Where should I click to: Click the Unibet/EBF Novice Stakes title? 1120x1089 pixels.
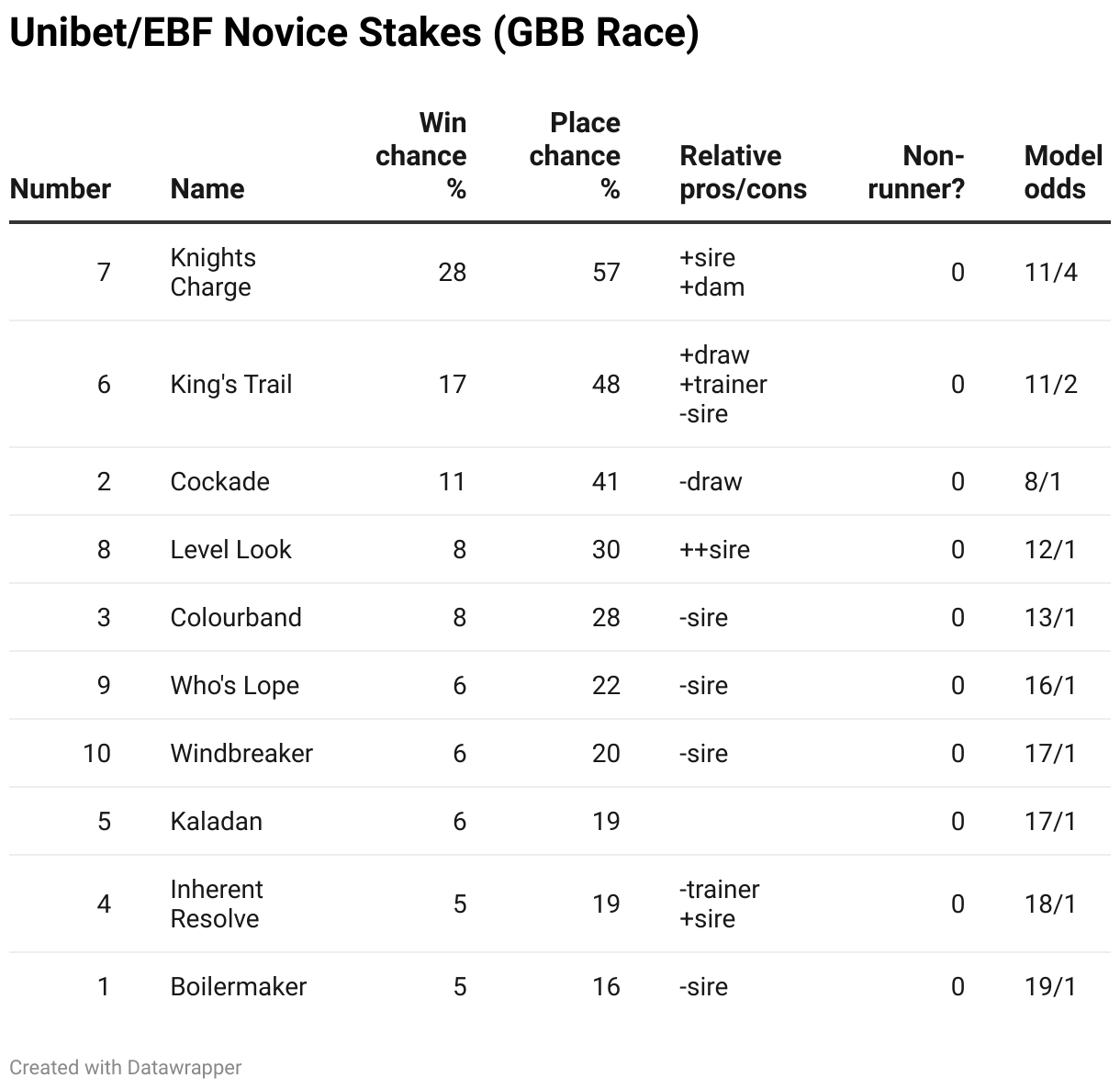point(354,33)
